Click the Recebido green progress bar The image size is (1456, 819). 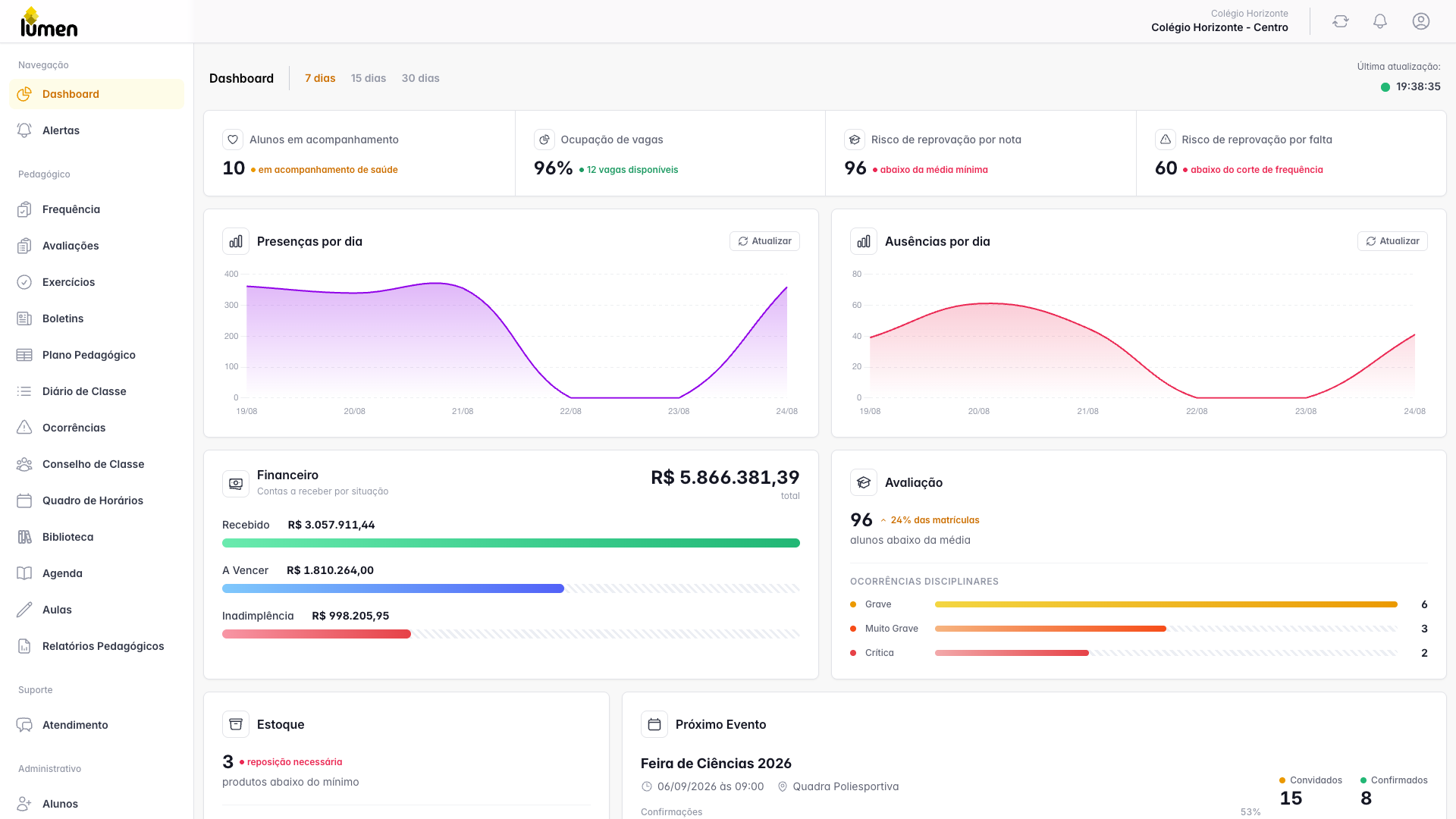click(x=511, y=543)
